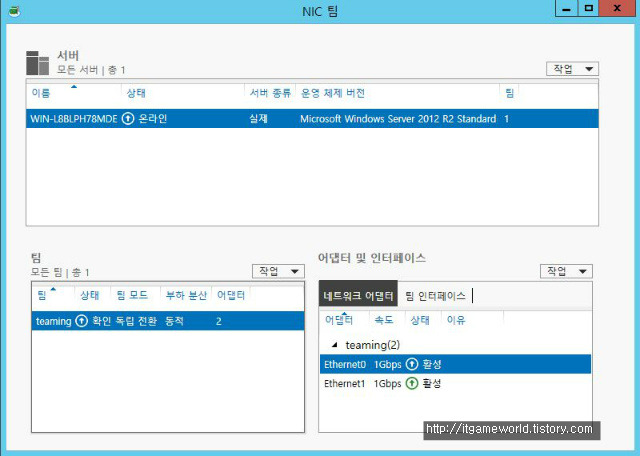Close the NIC 팀 window

pyautogui.click(x=617, y=8)
